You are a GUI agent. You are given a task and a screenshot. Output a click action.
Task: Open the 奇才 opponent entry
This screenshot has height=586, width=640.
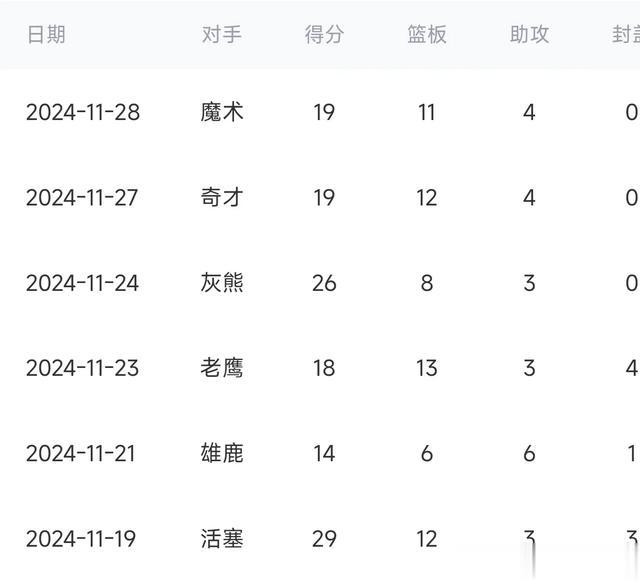(222, 198)
